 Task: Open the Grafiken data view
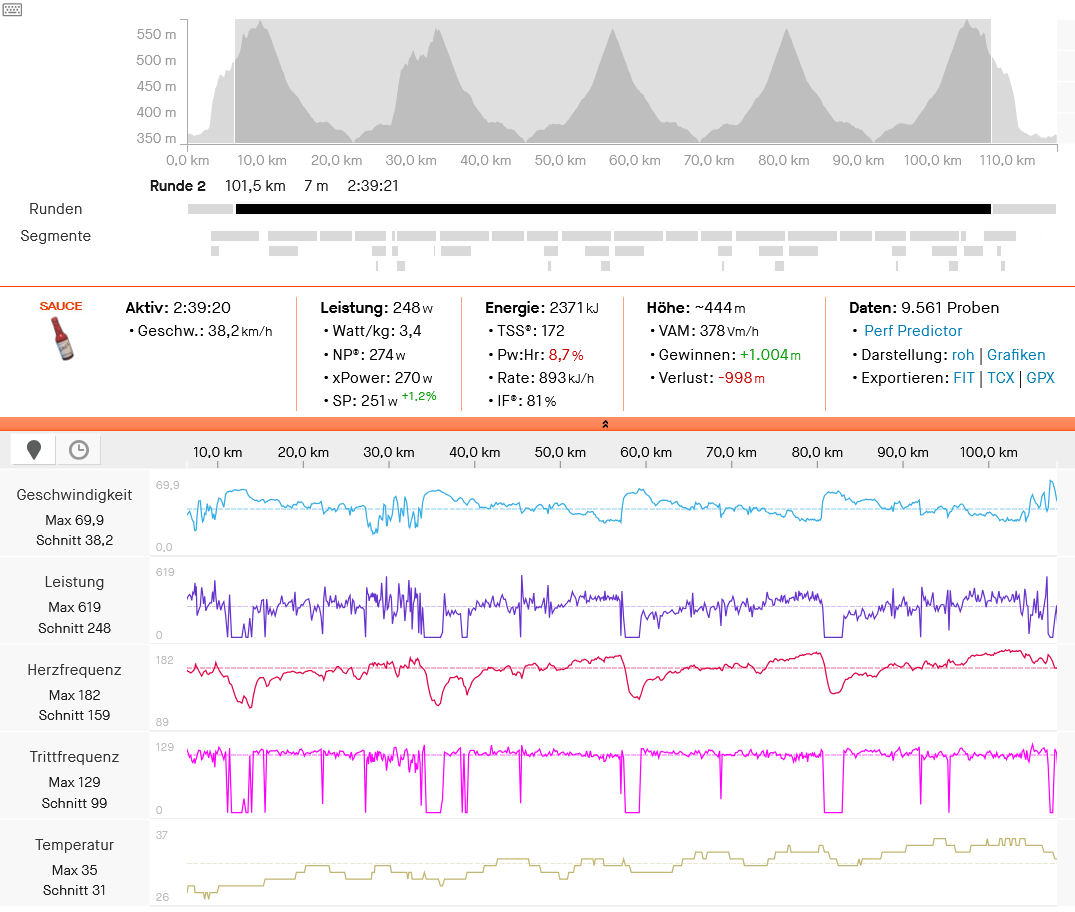point(1016,355)
